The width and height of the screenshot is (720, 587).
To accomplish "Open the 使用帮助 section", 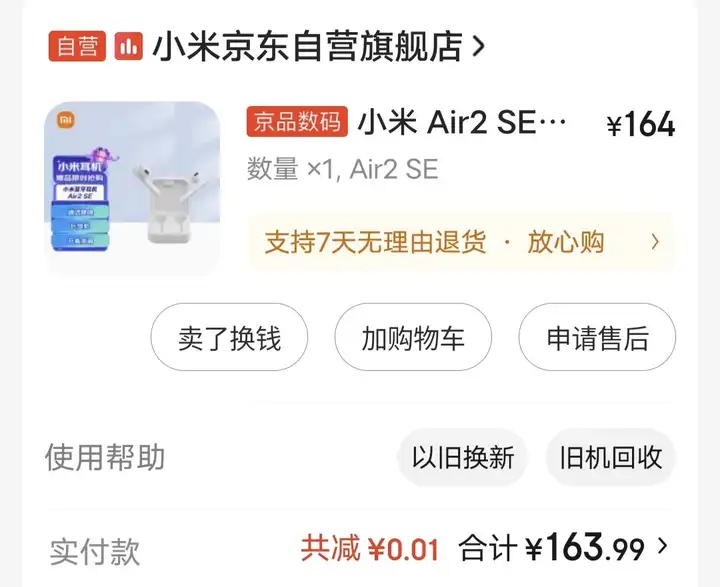I will [105, 457].
